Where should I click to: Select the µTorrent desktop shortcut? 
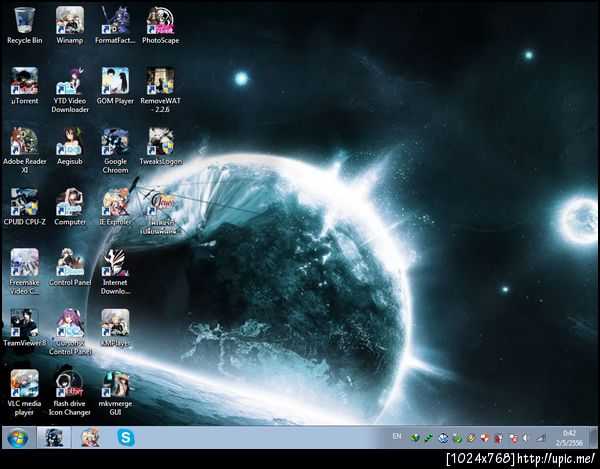click(x=24, y=86)
